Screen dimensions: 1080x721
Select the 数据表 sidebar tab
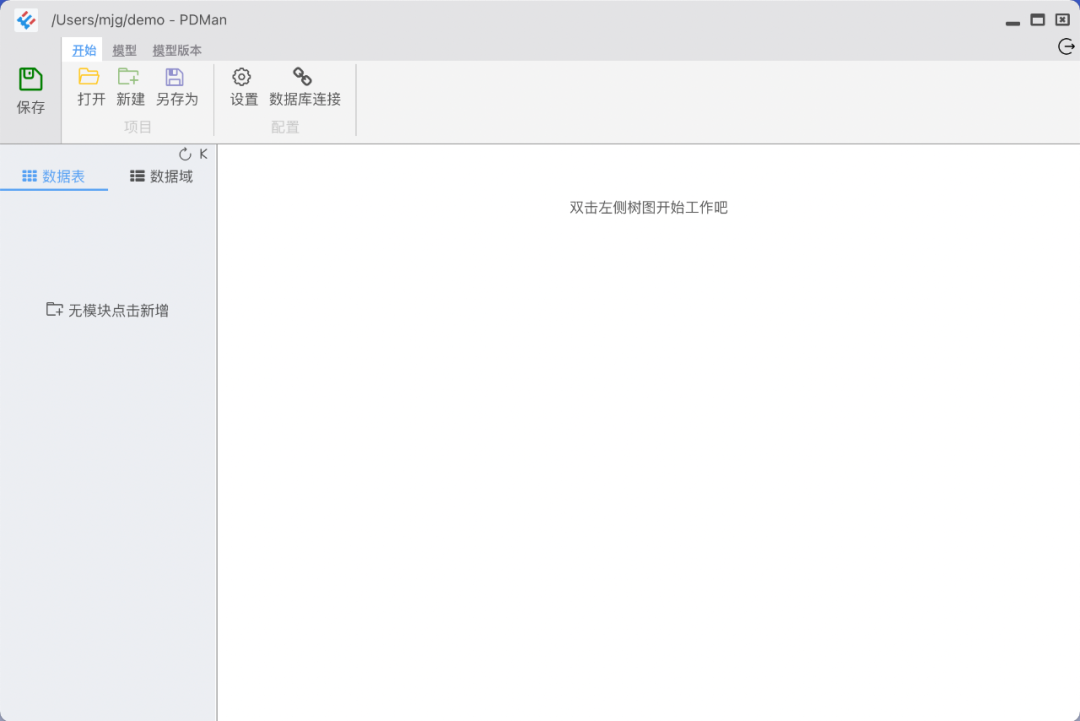(x=54, y=176)
